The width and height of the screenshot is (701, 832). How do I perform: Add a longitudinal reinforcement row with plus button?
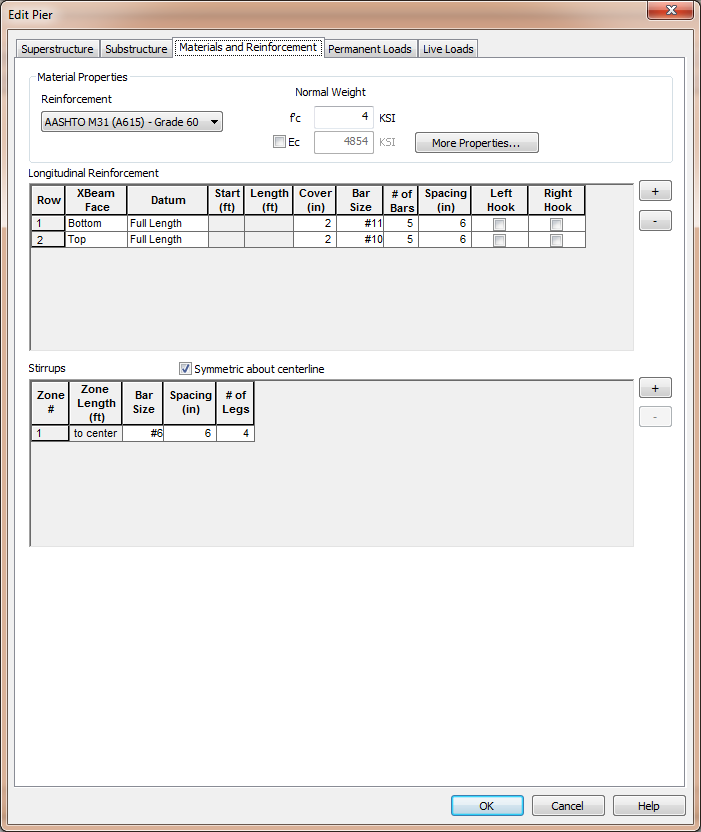tap(655, 191)
